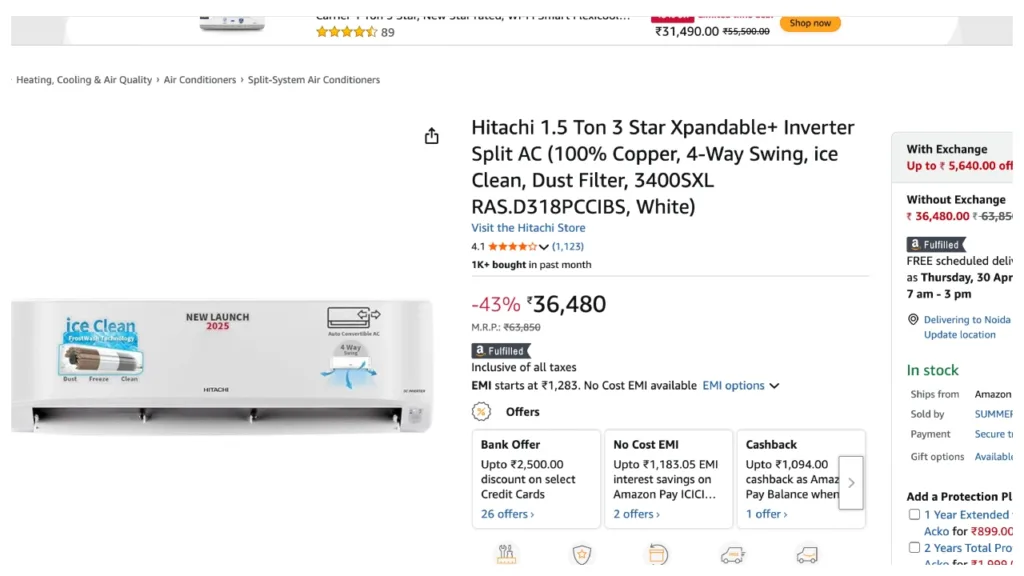
Task: Check the 2 Years Total Protection box
Action: coord(914,548)
